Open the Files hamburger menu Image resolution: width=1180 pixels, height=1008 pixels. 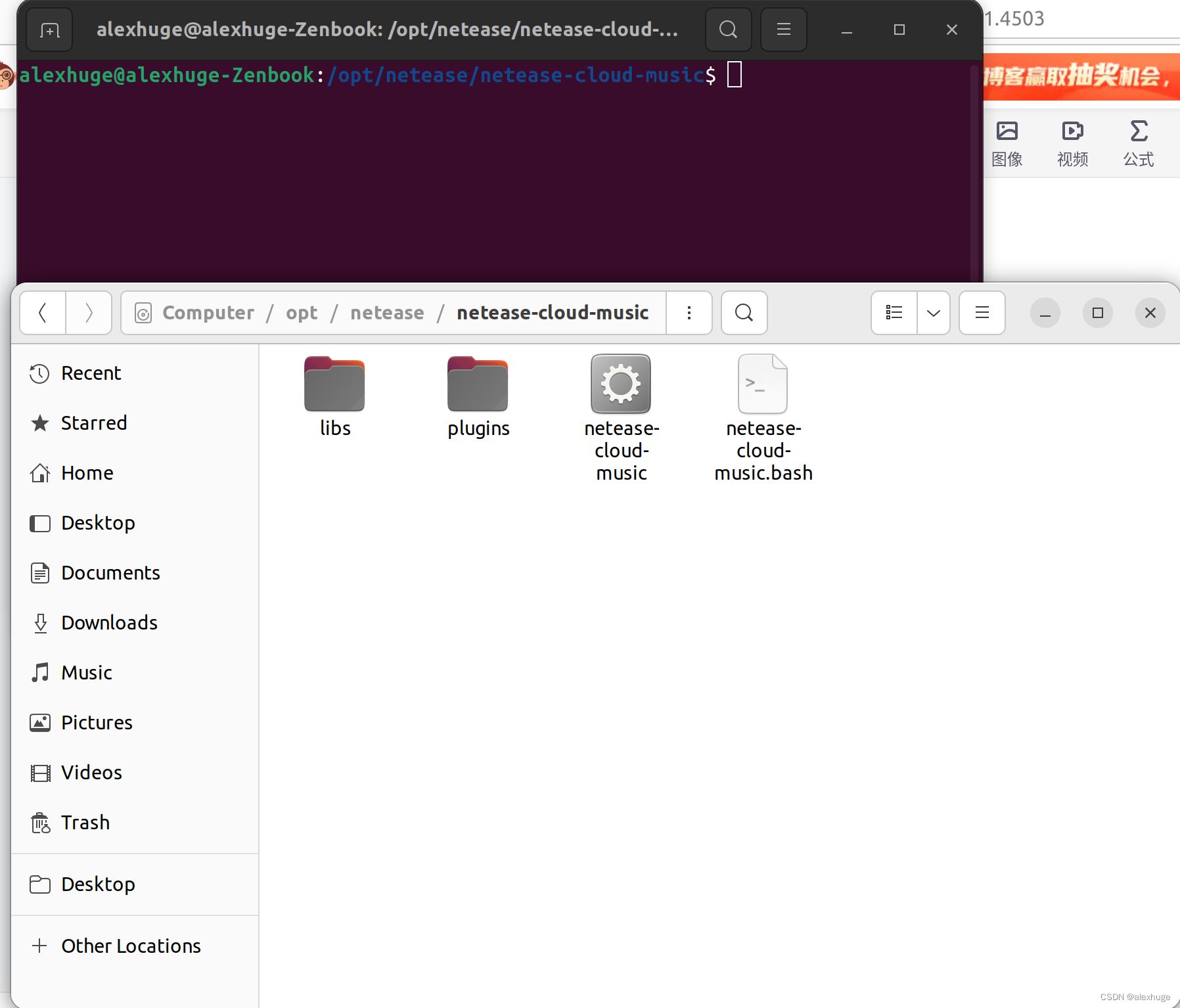tap(981, 313)
